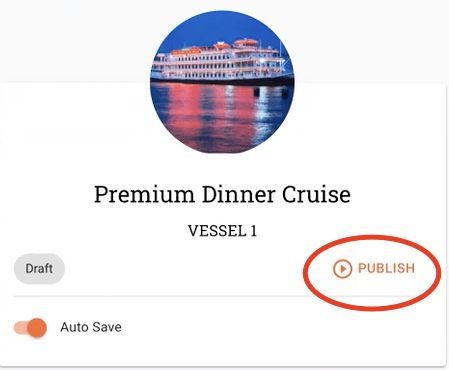Click the VESSEL 1 subtitle
Screen dimensions: 449x370
pos(222,231)
